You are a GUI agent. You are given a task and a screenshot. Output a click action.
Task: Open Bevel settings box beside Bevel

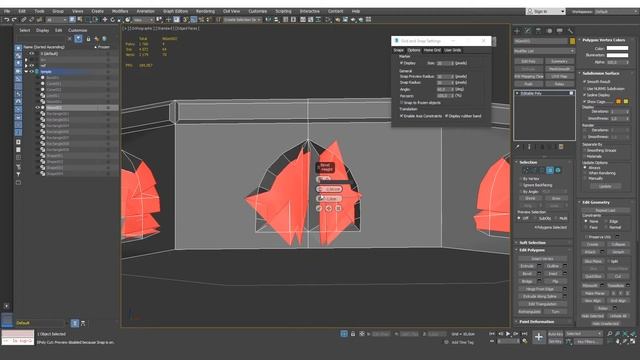[x=539, y=274]
